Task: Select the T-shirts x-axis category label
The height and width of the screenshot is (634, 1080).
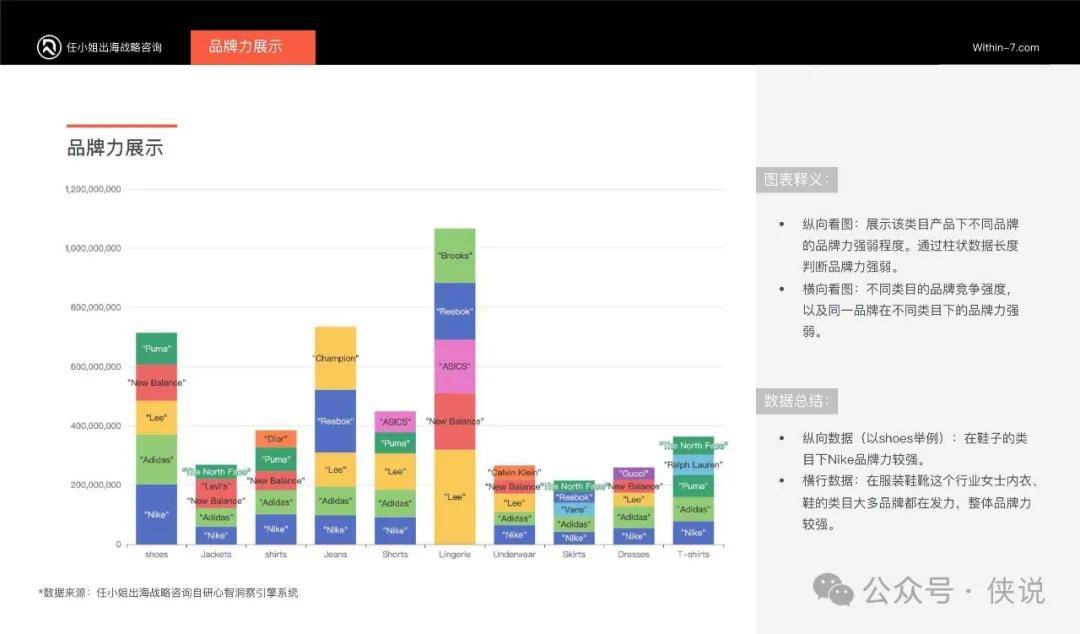Action: (693, 555)
